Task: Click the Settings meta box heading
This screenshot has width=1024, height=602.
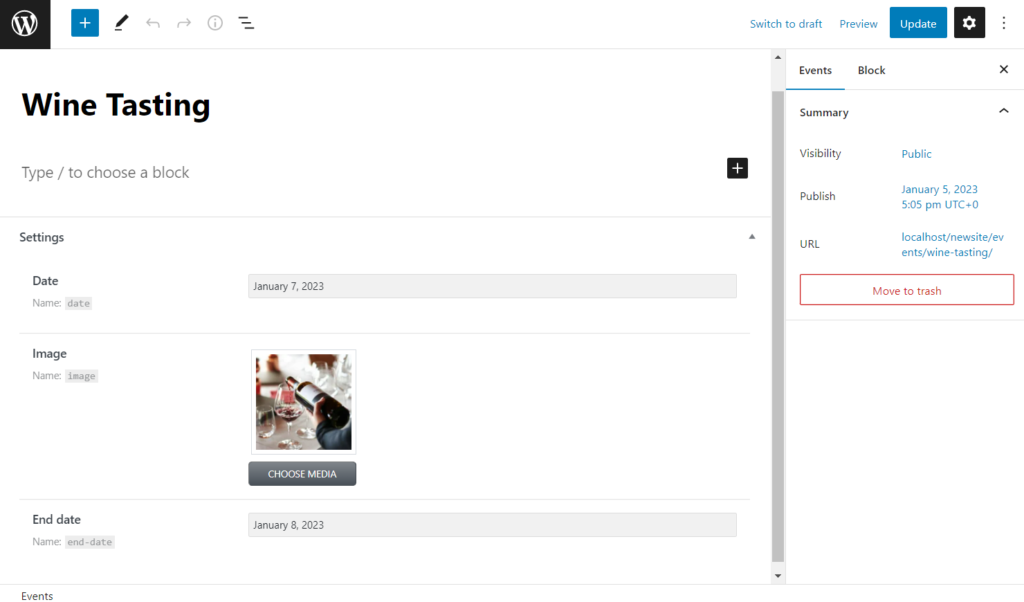Action: point(42,237)
